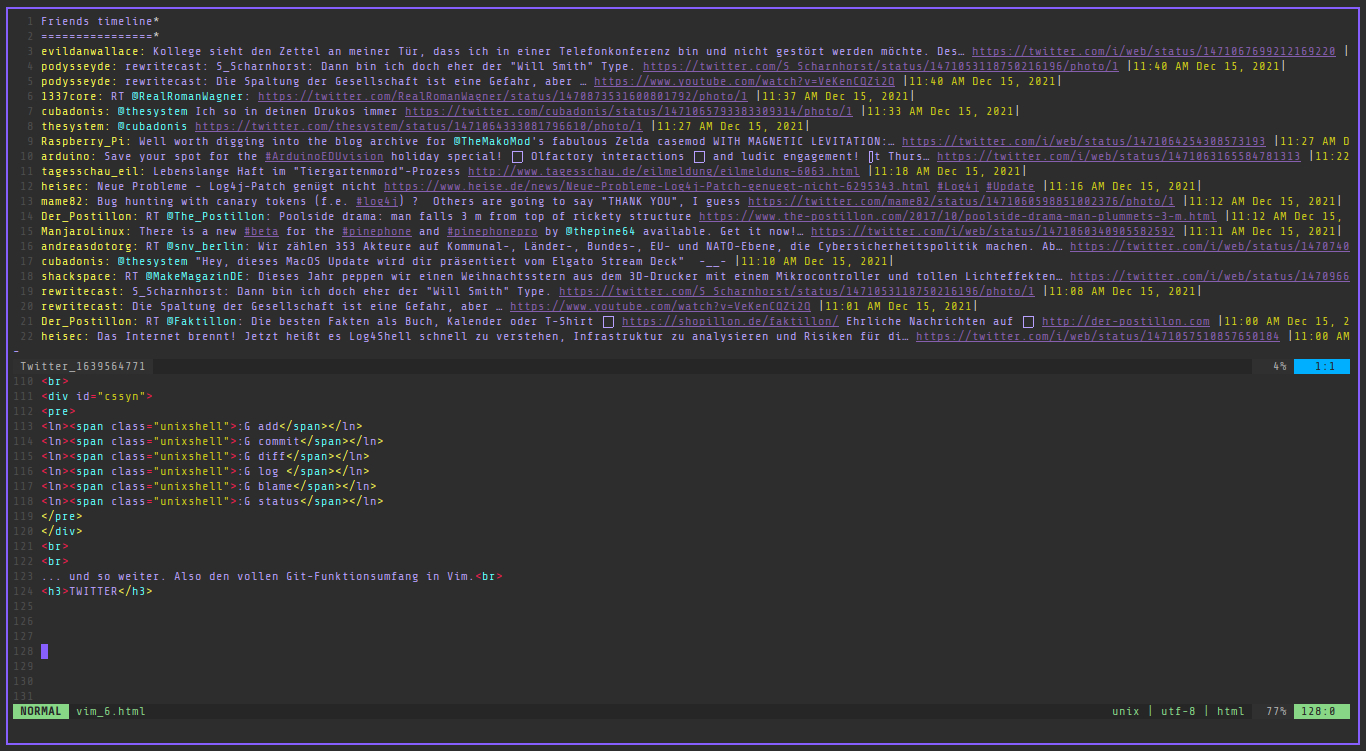Open the heise.de Log4j-Patch news link
The height and width of the screenshot is (751, 1366).
[x=656, y=186]
